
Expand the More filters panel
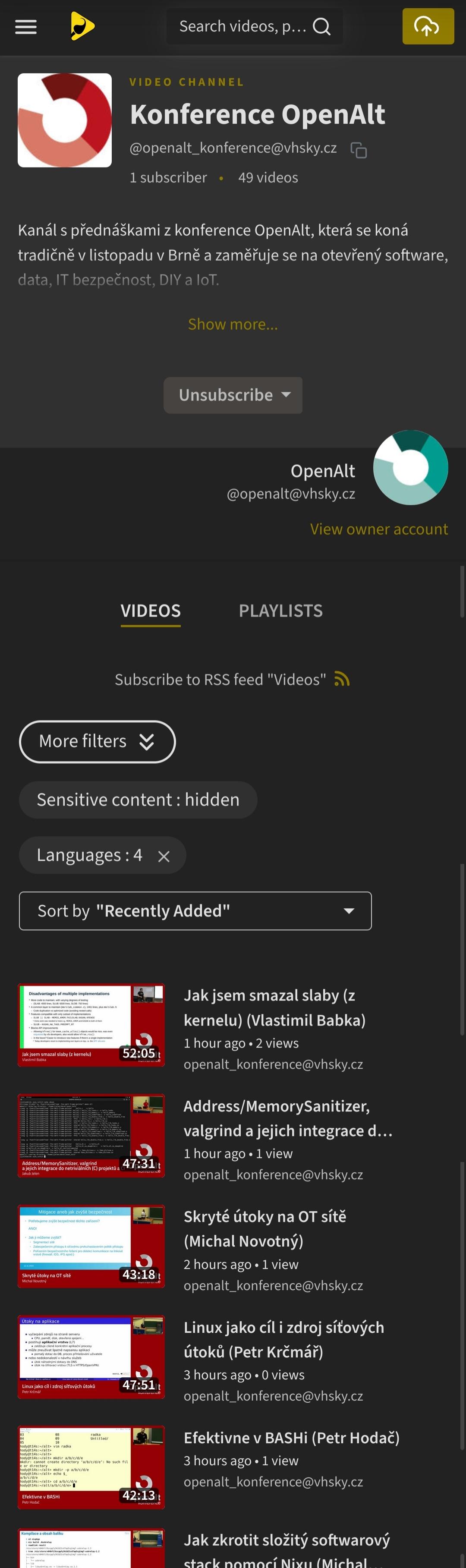[x=98, y=741]
